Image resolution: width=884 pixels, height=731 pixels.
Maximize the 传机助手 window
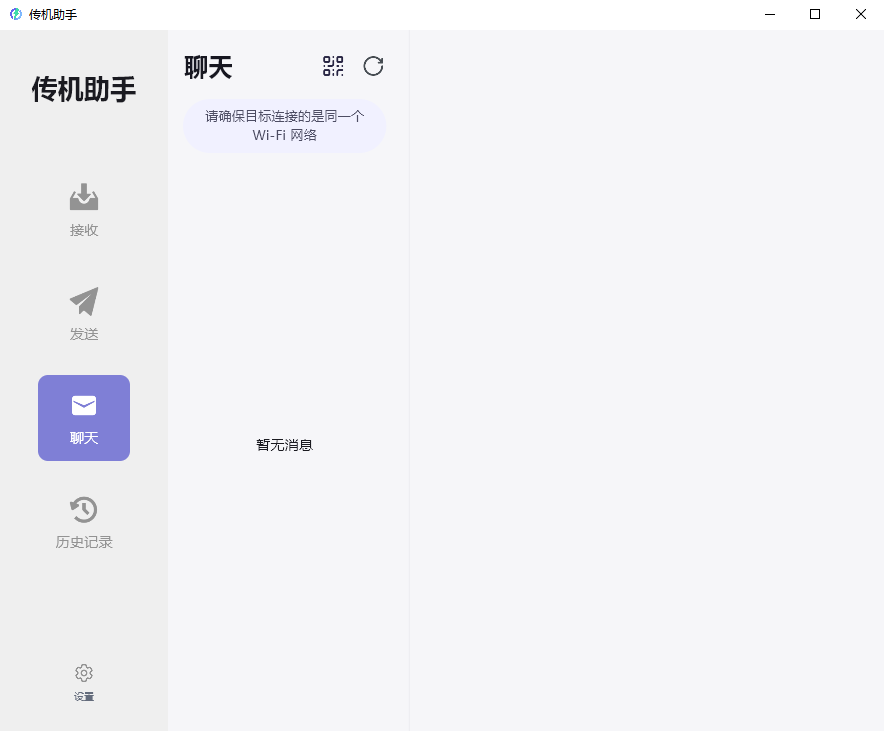pos(815,15)
